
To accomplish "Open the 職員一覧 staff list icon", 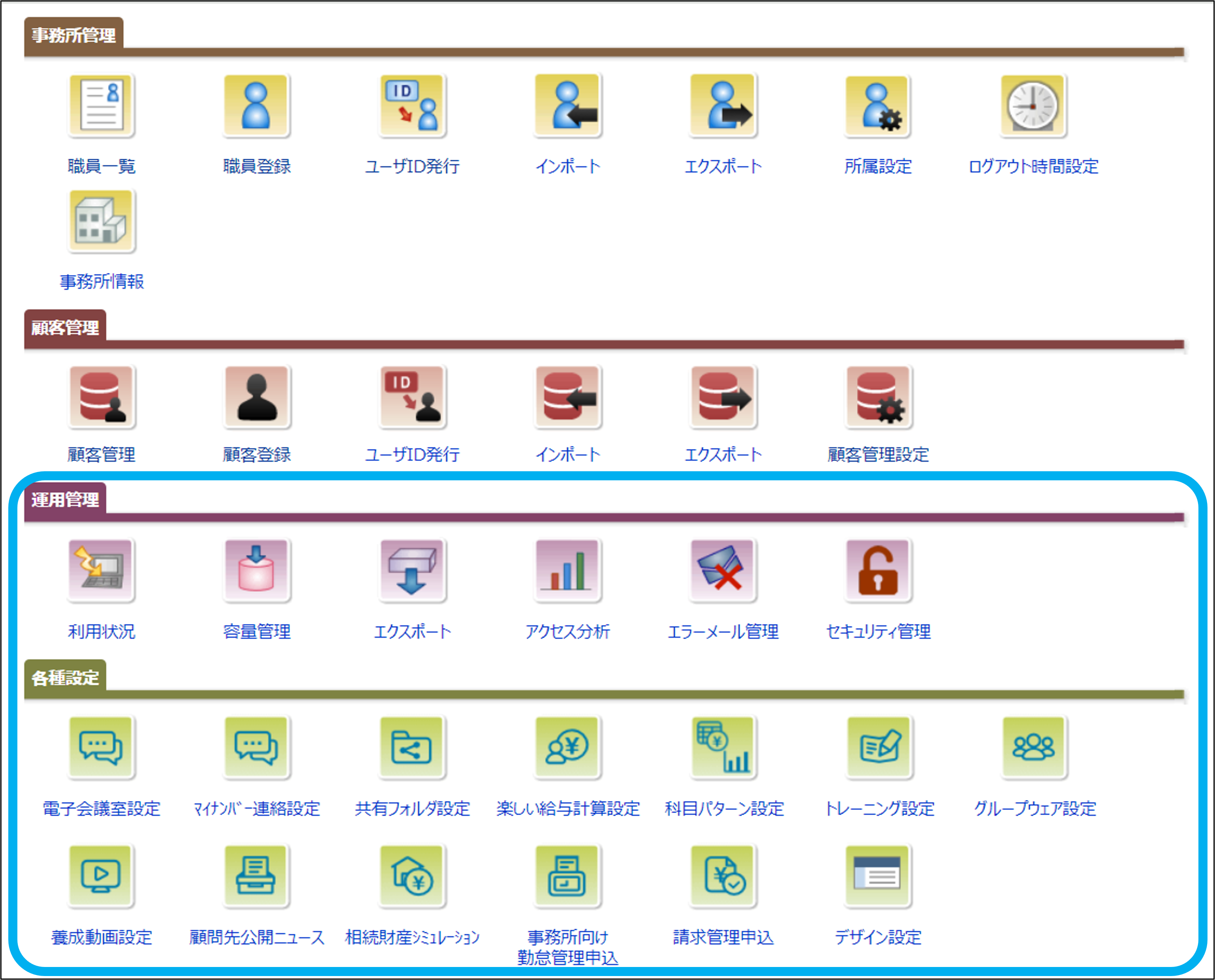I will 101,105.
